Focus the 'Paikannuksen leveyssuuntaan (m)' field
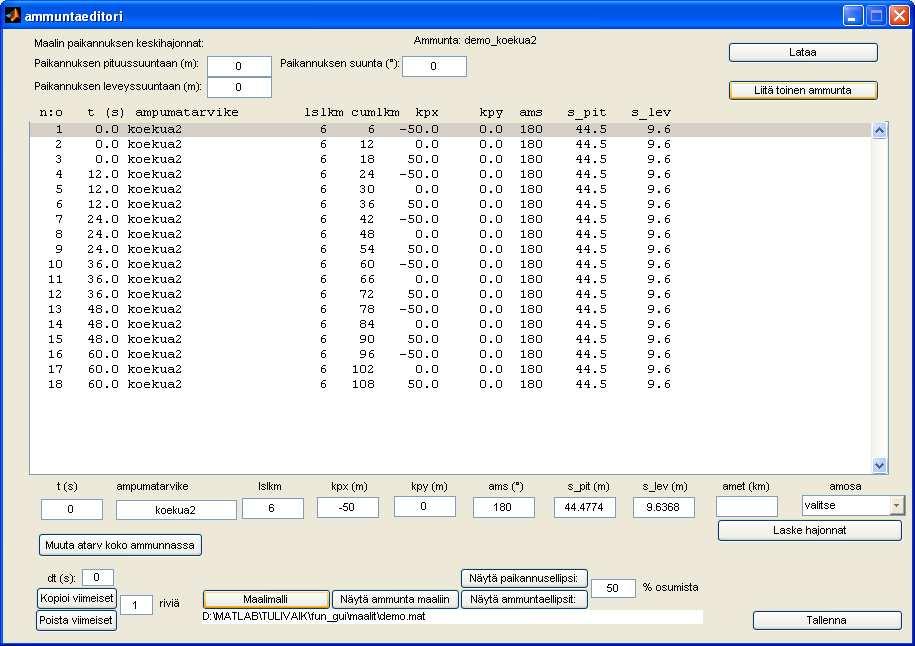The width and height of the screenshot is (915, 646). click(239, 88)
